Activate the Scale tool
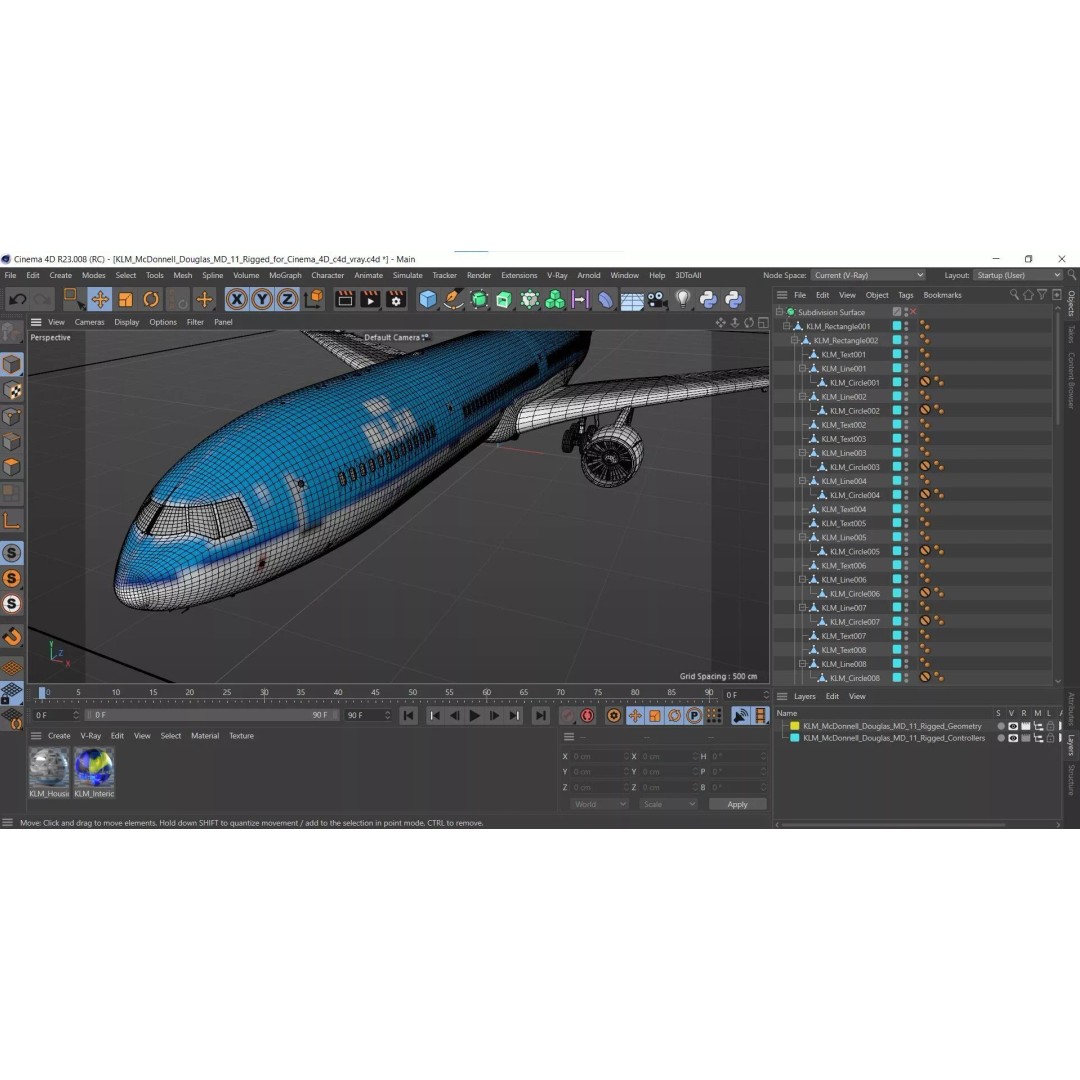The width and height of the screenshot is (1080, 1080). (x=125, y=299)
